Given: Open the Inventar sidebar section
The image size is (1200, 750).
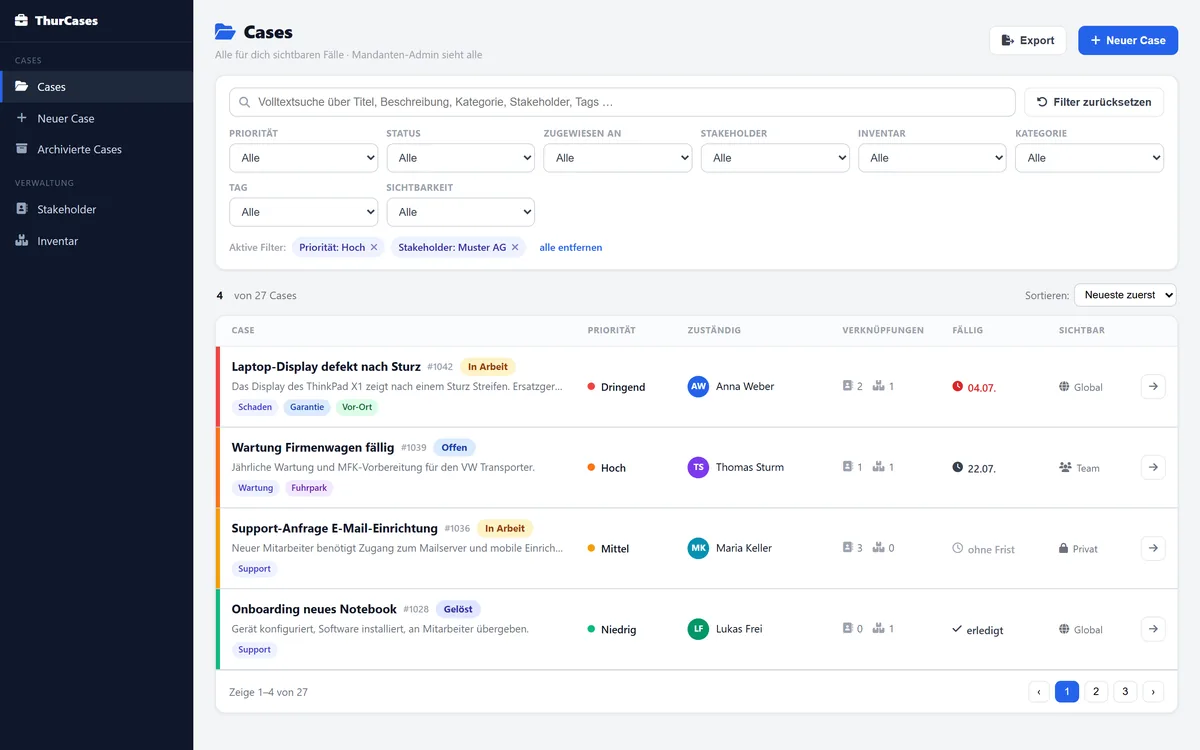Looking at the screenshot, I should coord(96,241).
